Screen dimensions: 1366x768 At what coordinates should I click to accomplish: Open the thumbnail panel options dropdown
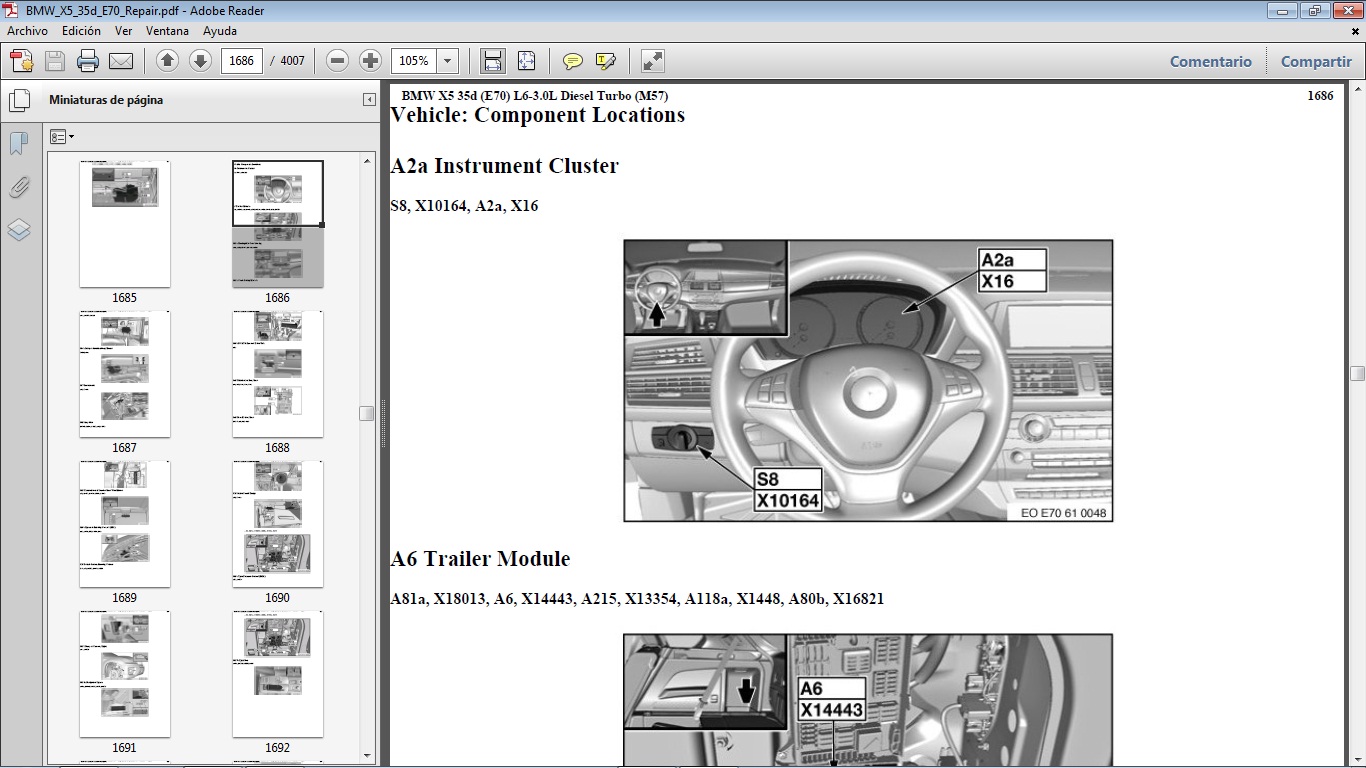pyautogui.click(x=62, y=136)
